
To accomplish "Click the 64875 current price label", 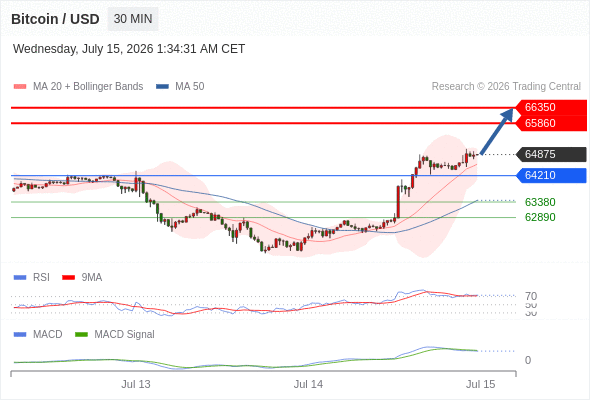I will coord(551,154).
